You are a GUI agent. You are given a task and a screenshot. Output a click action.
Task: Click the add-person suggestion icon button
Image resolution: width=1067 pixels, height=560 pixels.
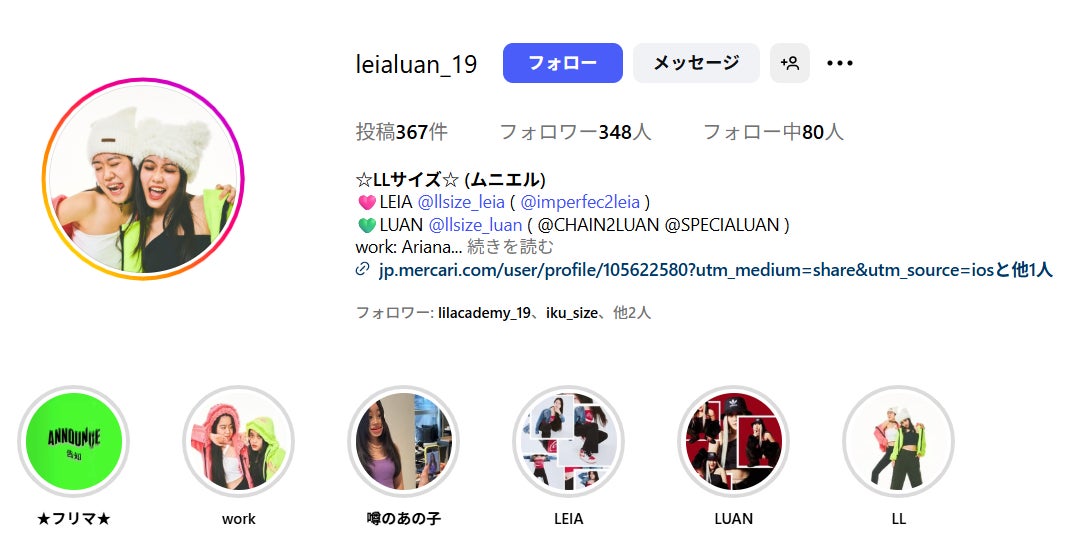[789, 63]
